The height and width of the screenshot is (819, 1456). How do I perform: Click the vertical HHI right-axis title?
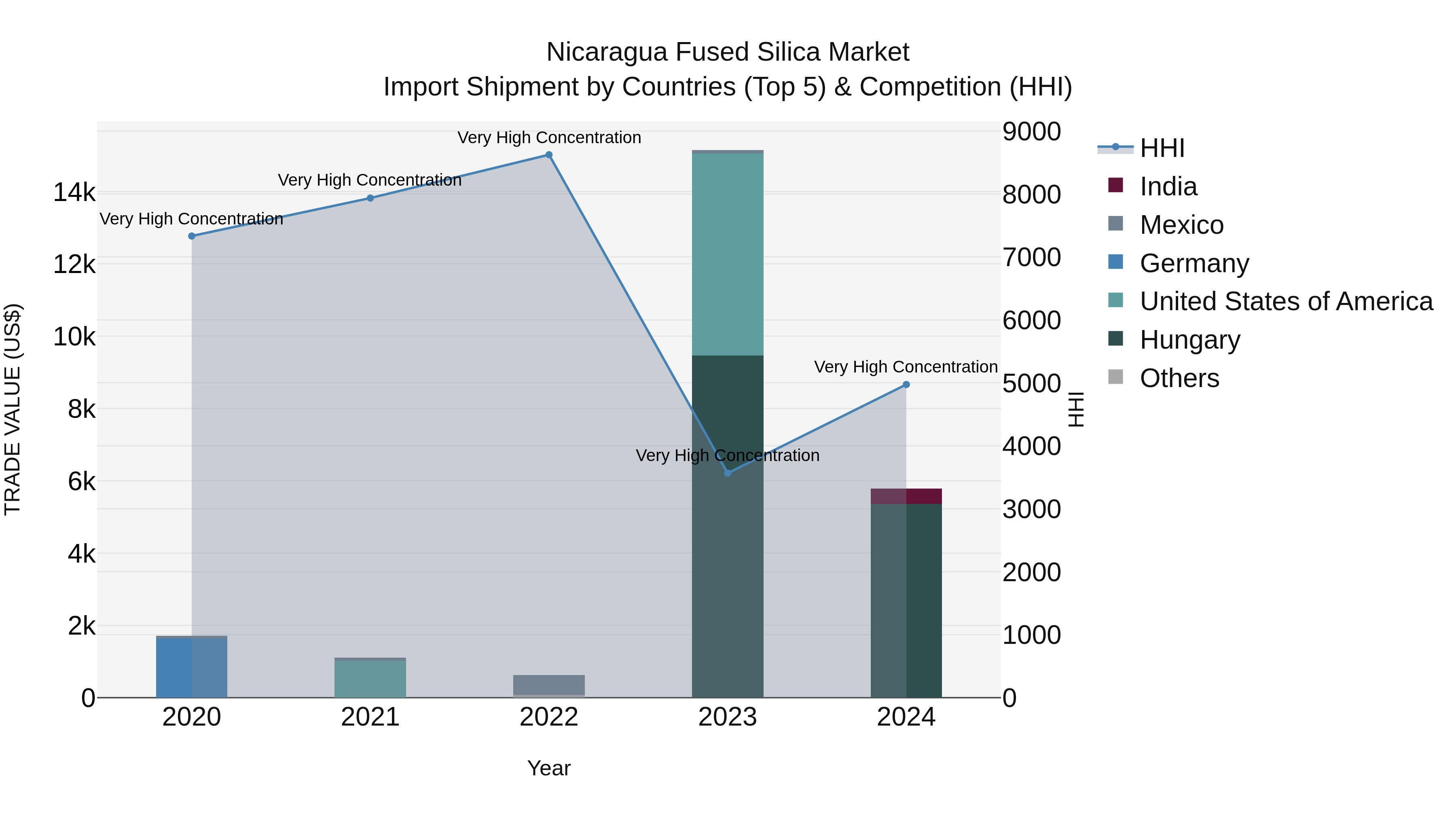[x=1076, y=410]
